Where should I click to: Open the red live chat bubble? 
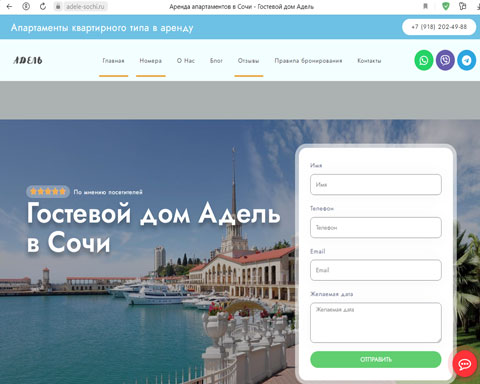465,364
